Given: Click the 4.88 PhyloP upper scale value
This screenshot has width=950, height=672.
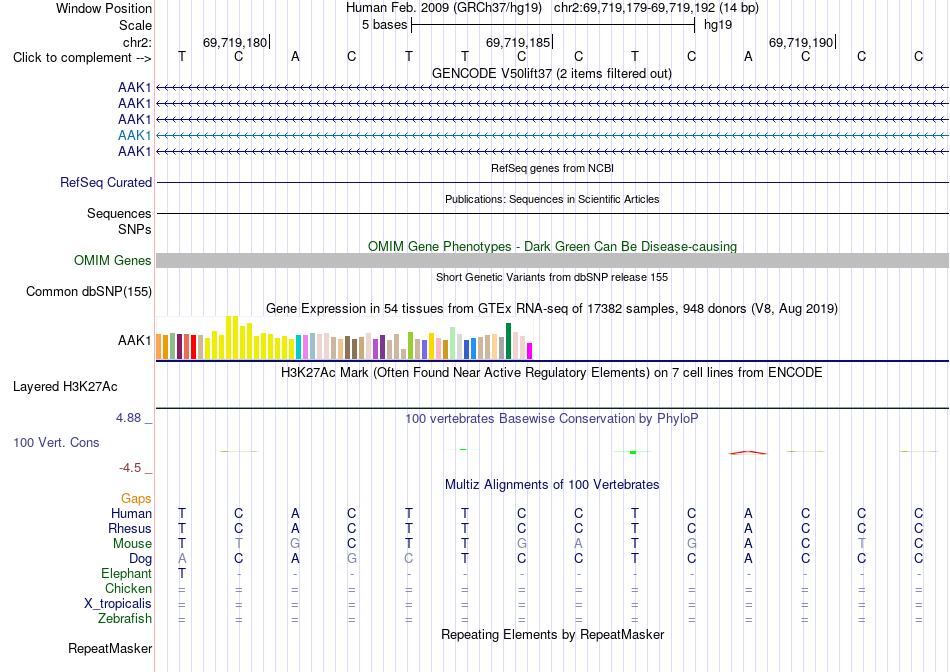Looking at the screenshot, I should tap(128, 418).
